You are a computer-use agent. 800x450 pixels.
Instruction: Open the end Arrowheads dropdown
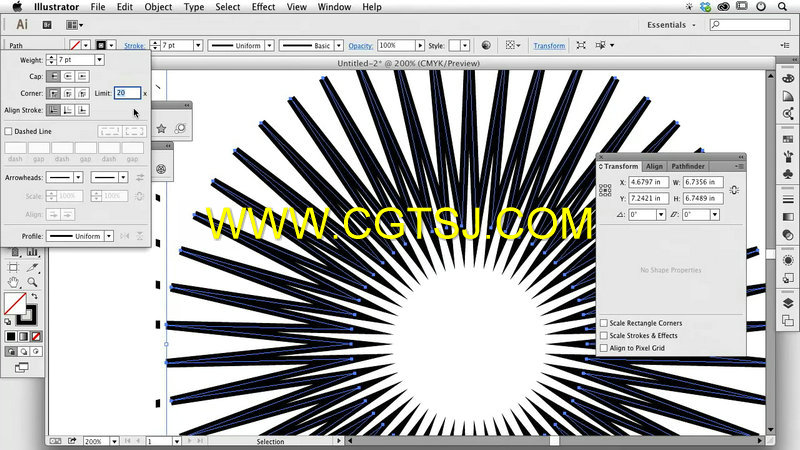[123, 177]
